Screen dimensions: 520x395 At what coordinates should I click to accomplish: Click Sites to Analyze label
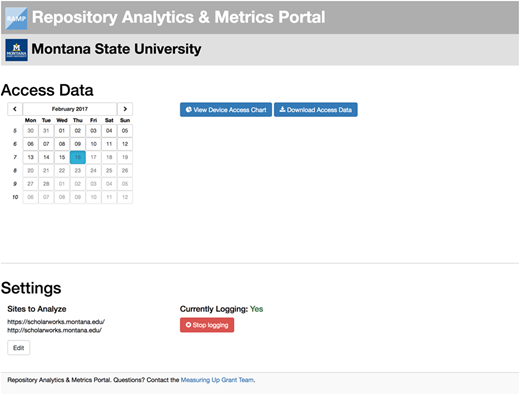(x=37, y=309)
